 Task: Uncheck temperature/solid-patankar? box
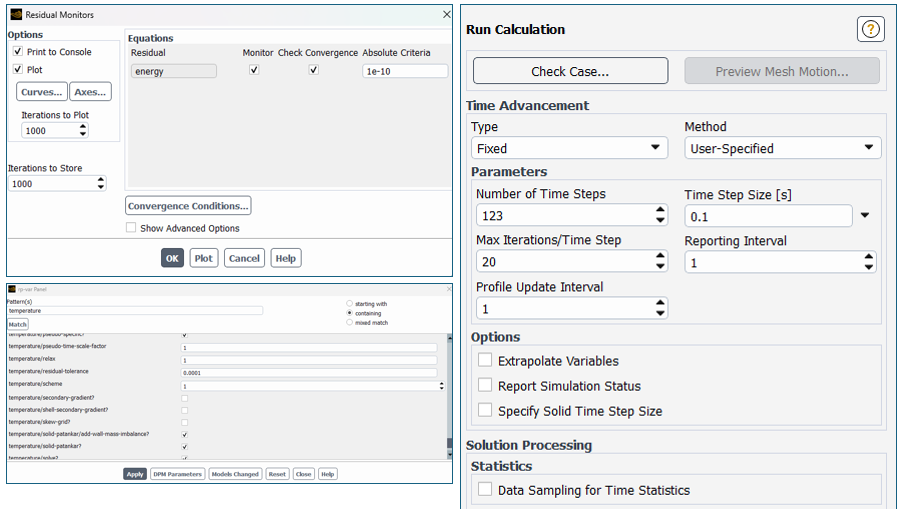click(x=185, y=447)
